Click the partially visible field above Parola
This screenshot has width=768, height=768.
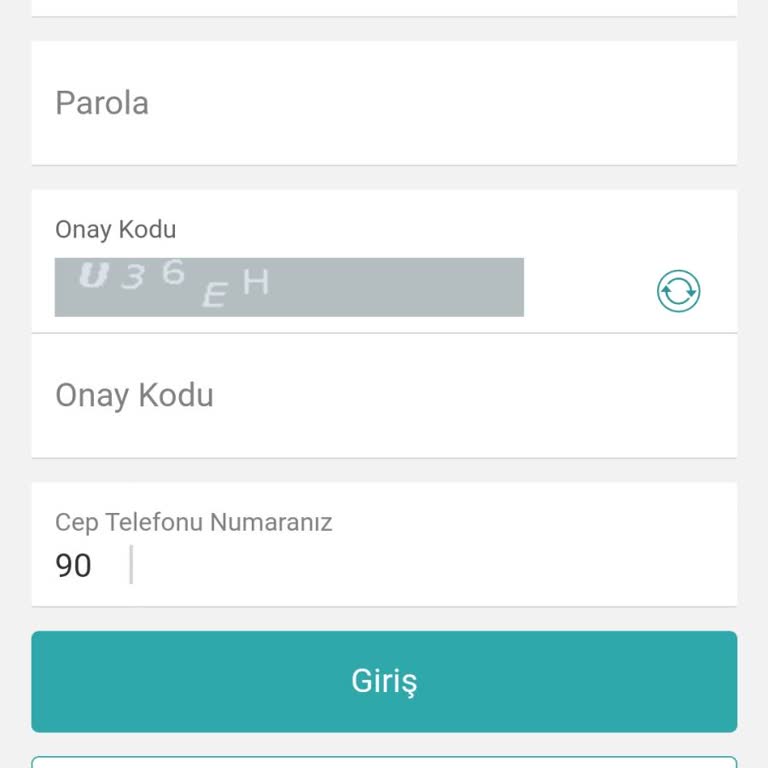click(384, 7)
